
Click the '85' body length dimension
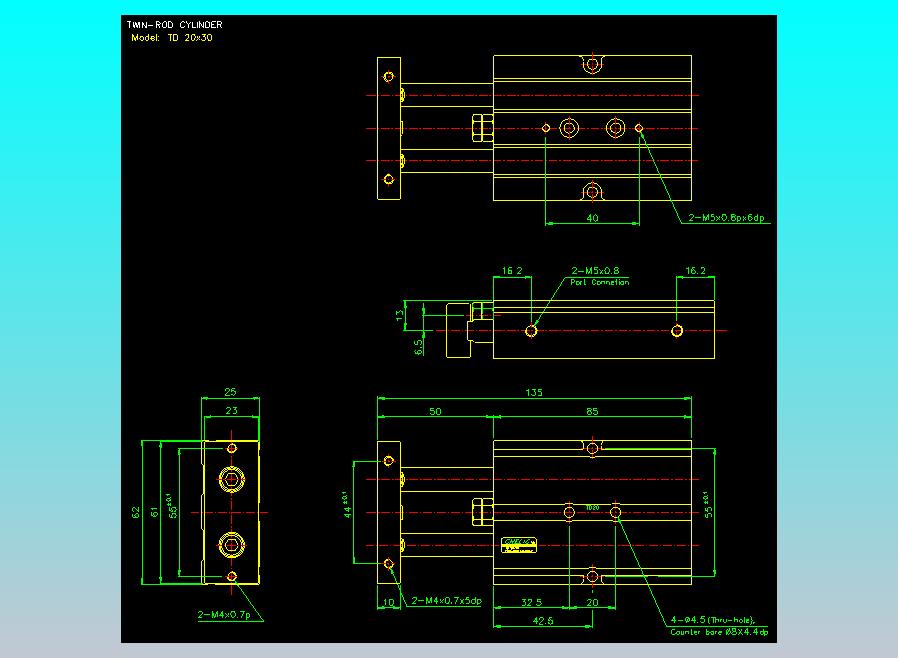592,411
